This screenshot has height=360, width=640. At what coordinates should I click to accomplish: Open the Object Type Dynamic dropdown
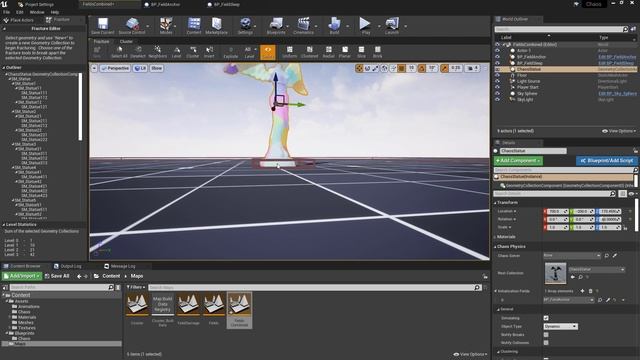(x=560, y=327)
